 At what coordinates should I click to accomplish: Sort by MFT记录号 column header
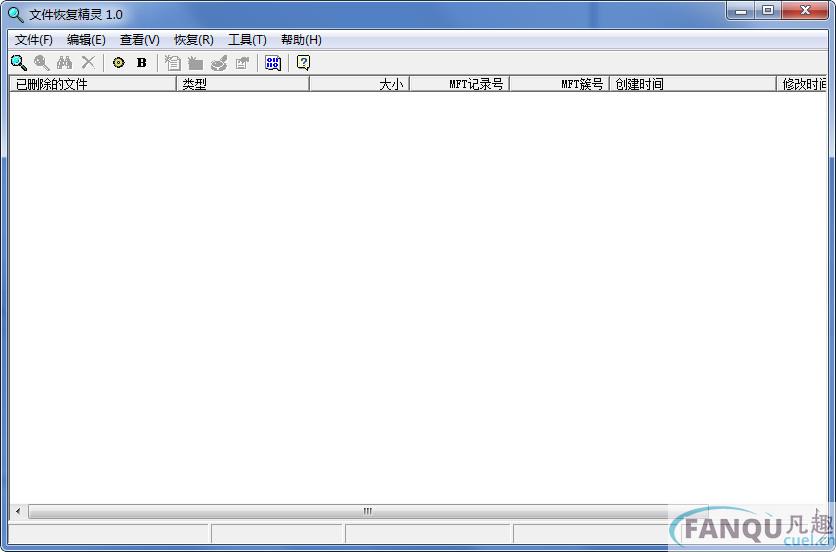(460, 84)
